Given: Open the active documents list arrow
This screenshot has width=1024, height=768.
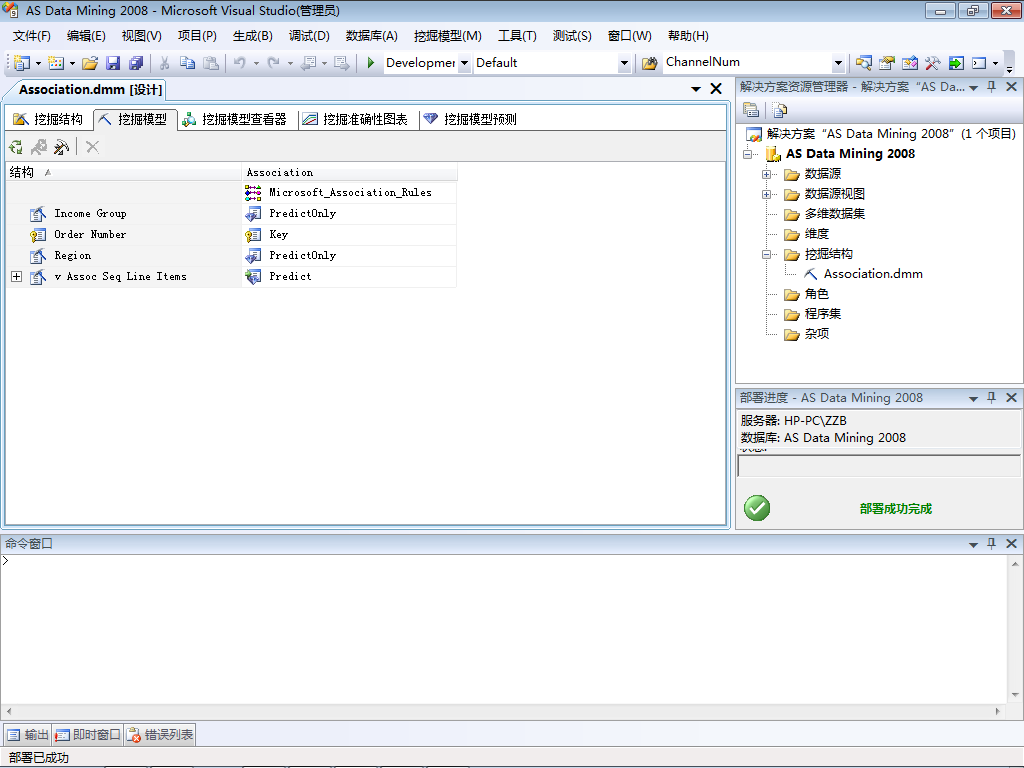Looking at the screenshot, I should pyautogui.click(x=696, y=89).
